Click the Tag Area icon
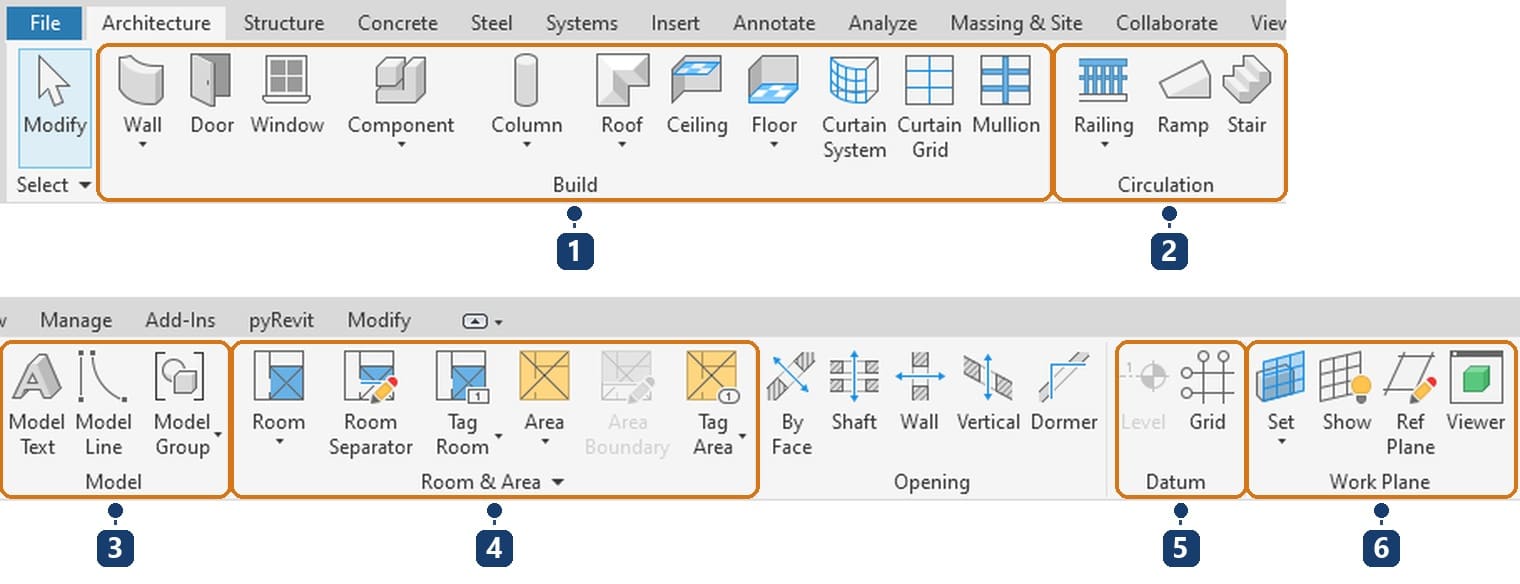Screen dimensions: 1520x584 click(711, 377)
